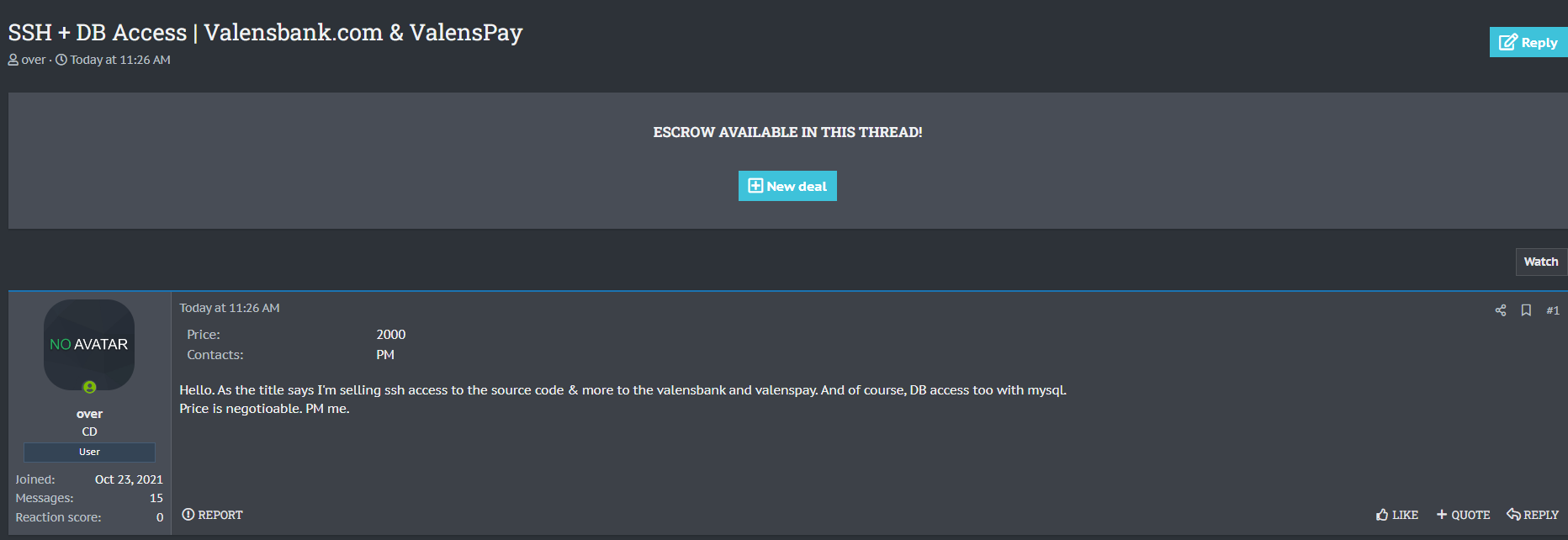Report the post by 'over'

212,515
